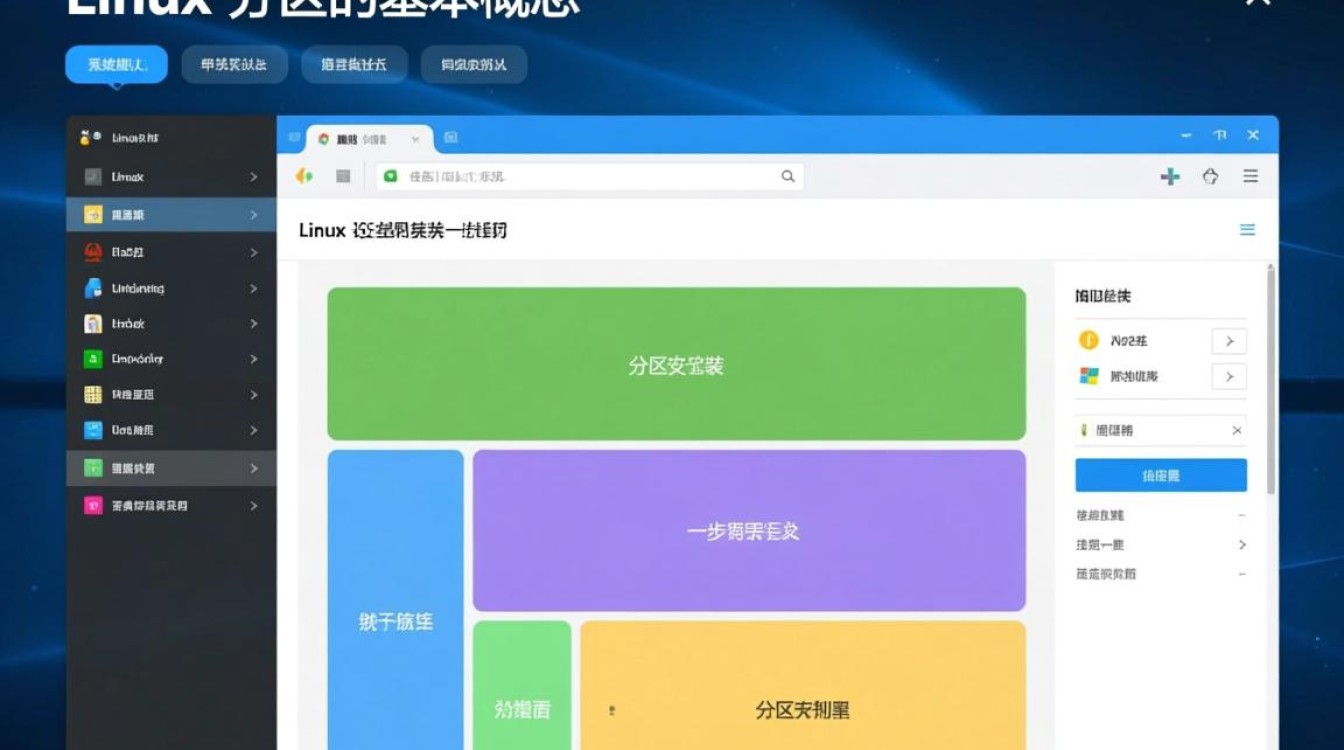Open the arrow next to the first right-panel entry
The width and height of the screenshot is (1344, 750).
tap(1230, 340)
